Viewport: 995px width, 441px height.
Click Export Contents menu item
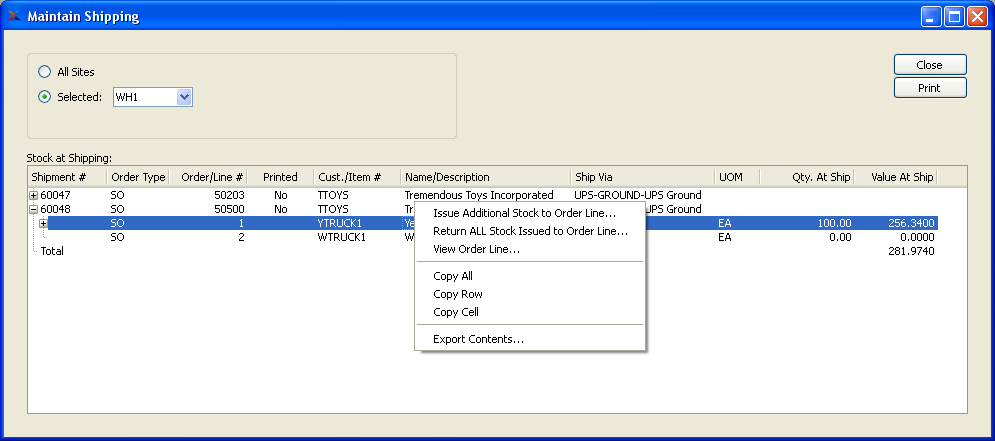[478, 339]
